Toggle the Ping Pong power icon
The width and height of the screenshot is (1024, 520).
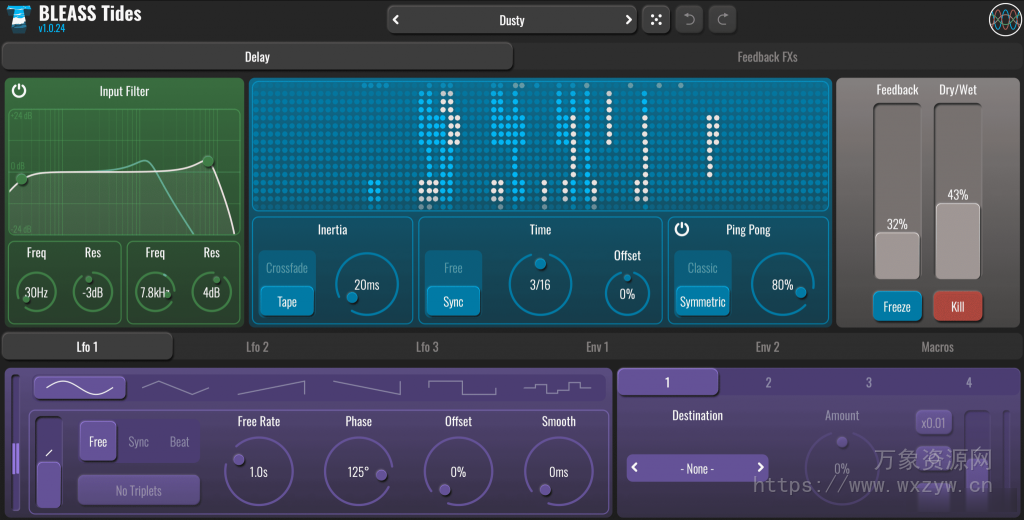point(682,229)
